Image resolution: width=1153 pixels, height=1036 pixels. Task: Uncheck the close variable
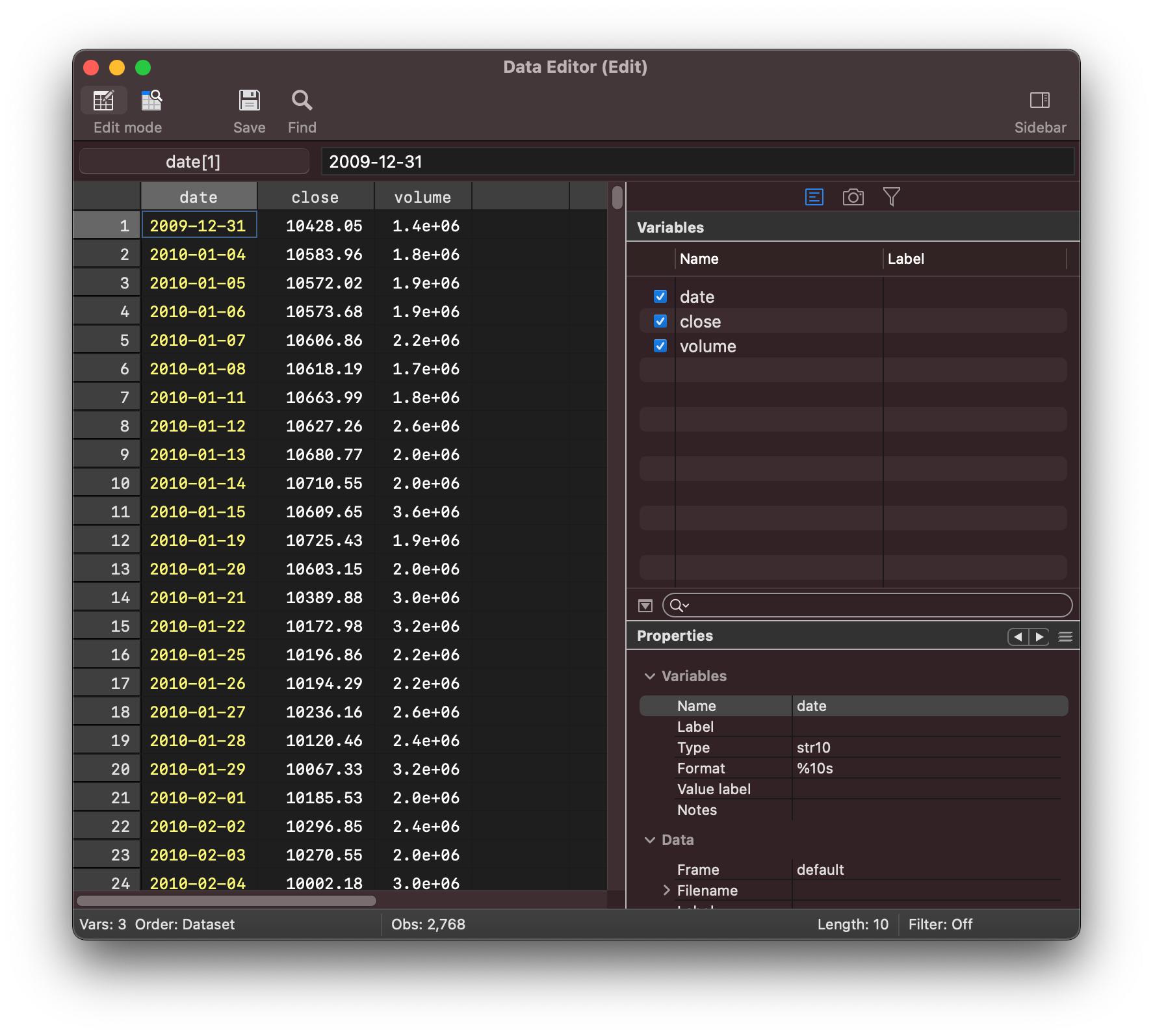pos(659,321)
